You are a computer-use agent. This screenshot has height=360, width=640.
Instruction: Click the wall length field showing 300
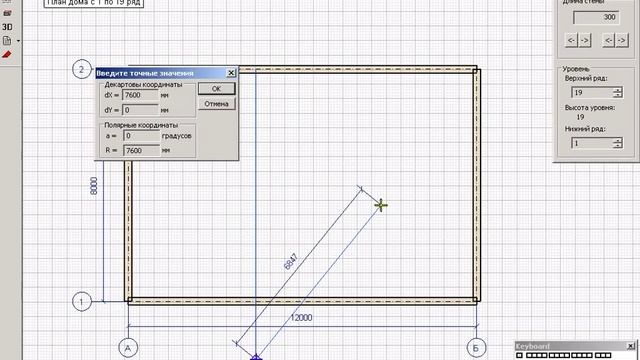pyautogui.click(x=596, y=17)
